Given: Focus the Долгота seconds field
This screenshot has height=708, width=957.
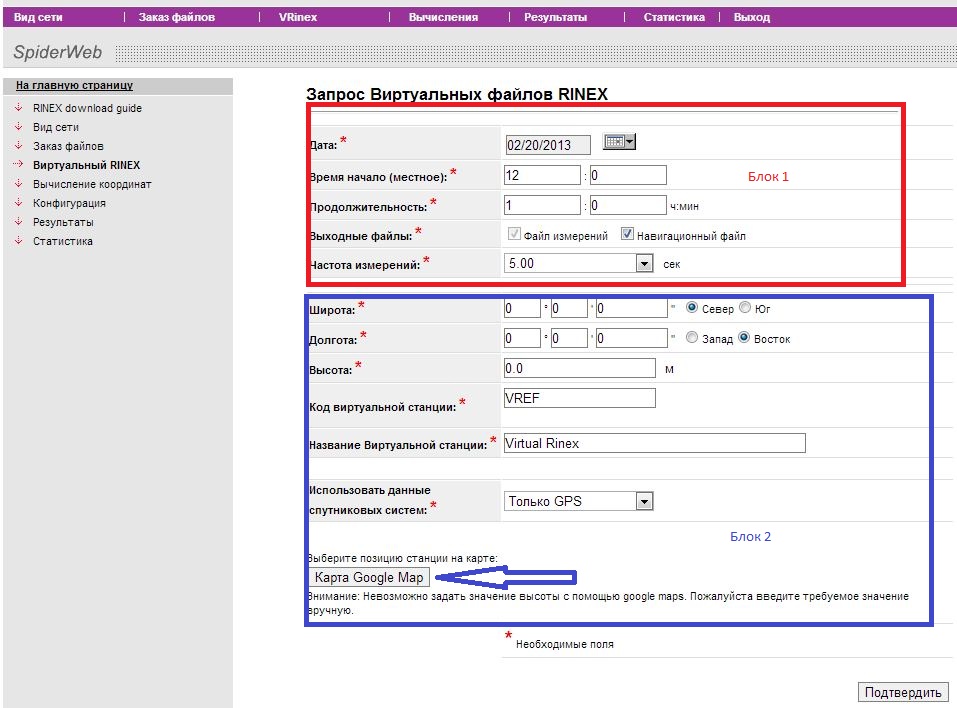Looking at the screenshot, I should 632,338.
